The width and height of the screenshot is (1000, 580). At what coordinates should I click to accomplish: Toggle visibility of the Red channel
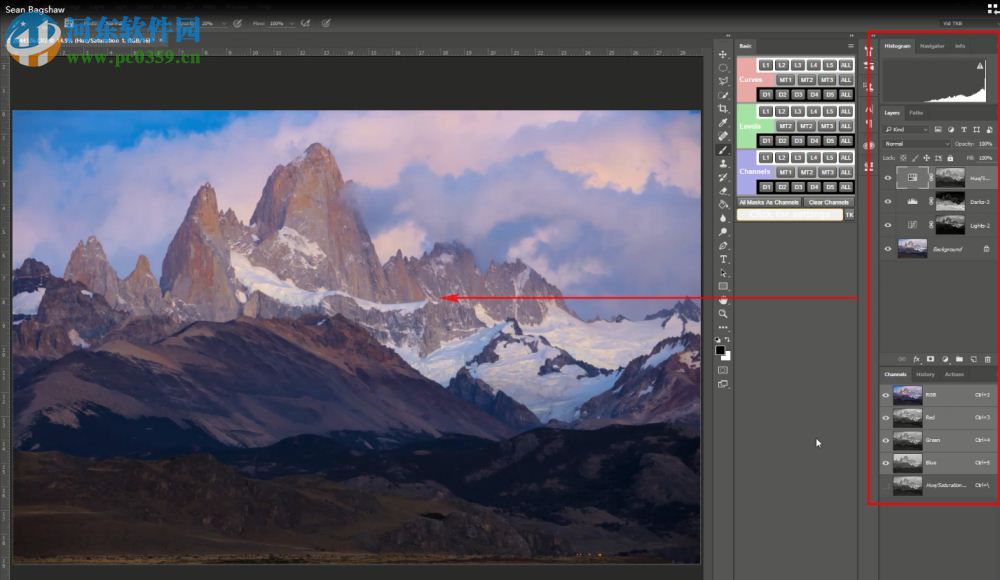886,418
